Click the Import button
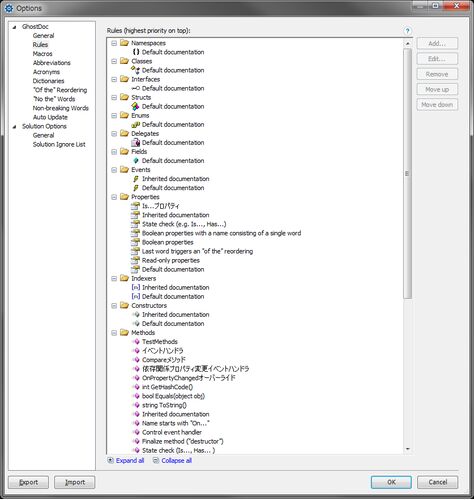Viewport: 474px width, 500px height. tap(75, 482)
